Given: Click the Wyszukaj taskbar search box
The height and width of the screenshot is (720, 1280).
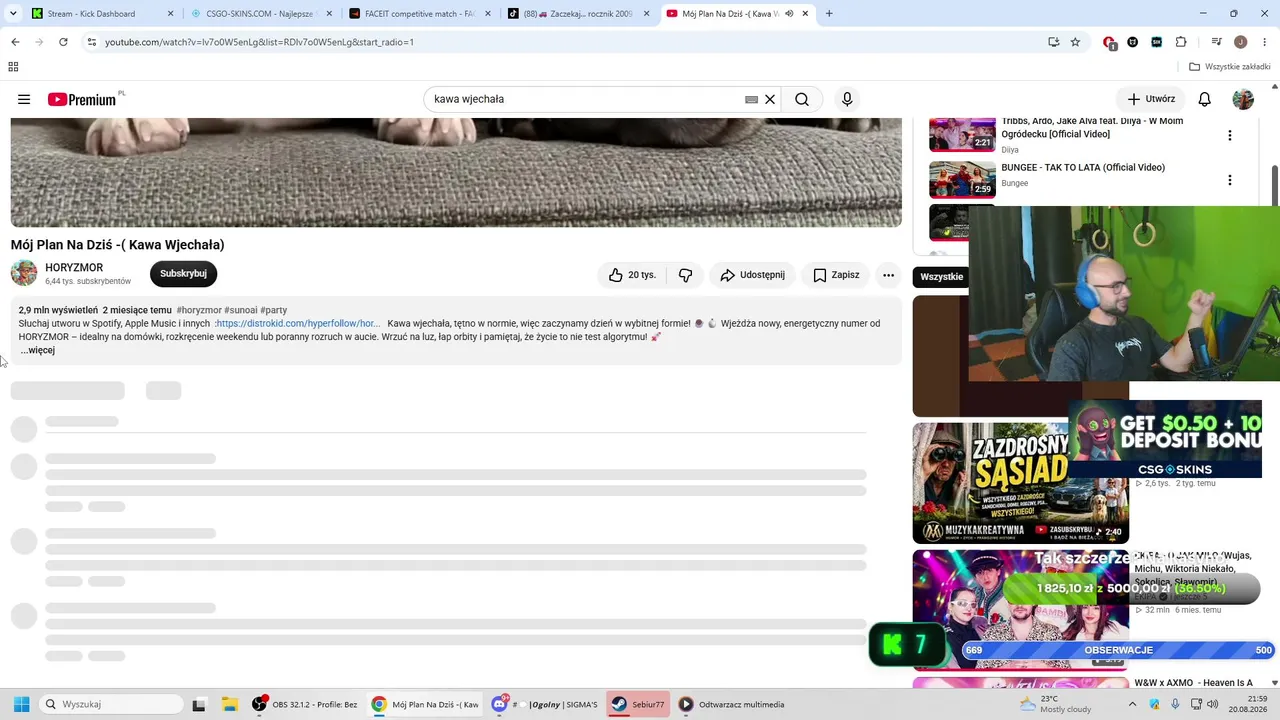Looking at the screenshot, I should tap(111, 704).
